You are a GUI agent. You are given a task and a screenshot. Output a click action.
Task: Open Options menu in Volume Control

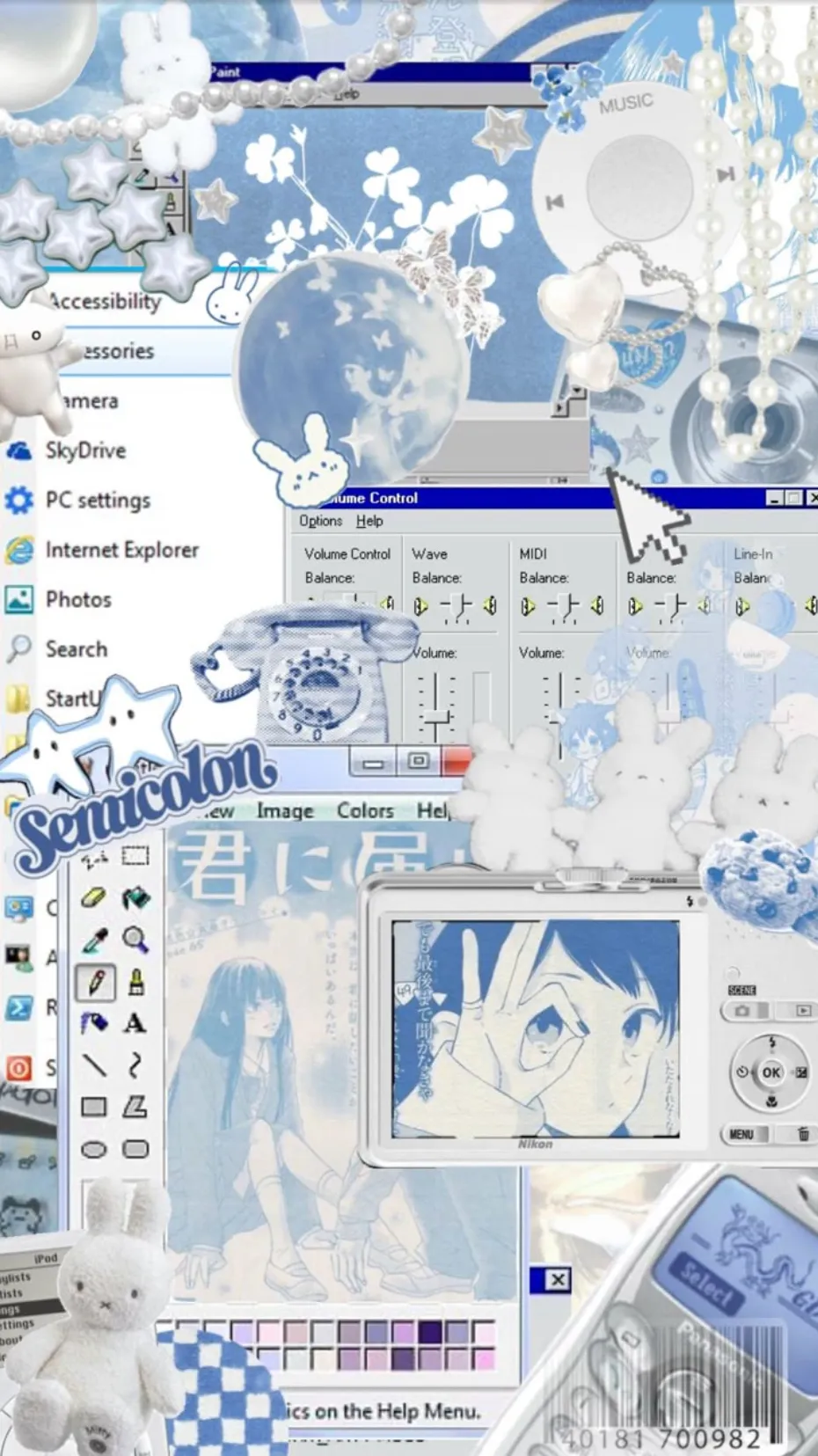(x=320, y=521)
